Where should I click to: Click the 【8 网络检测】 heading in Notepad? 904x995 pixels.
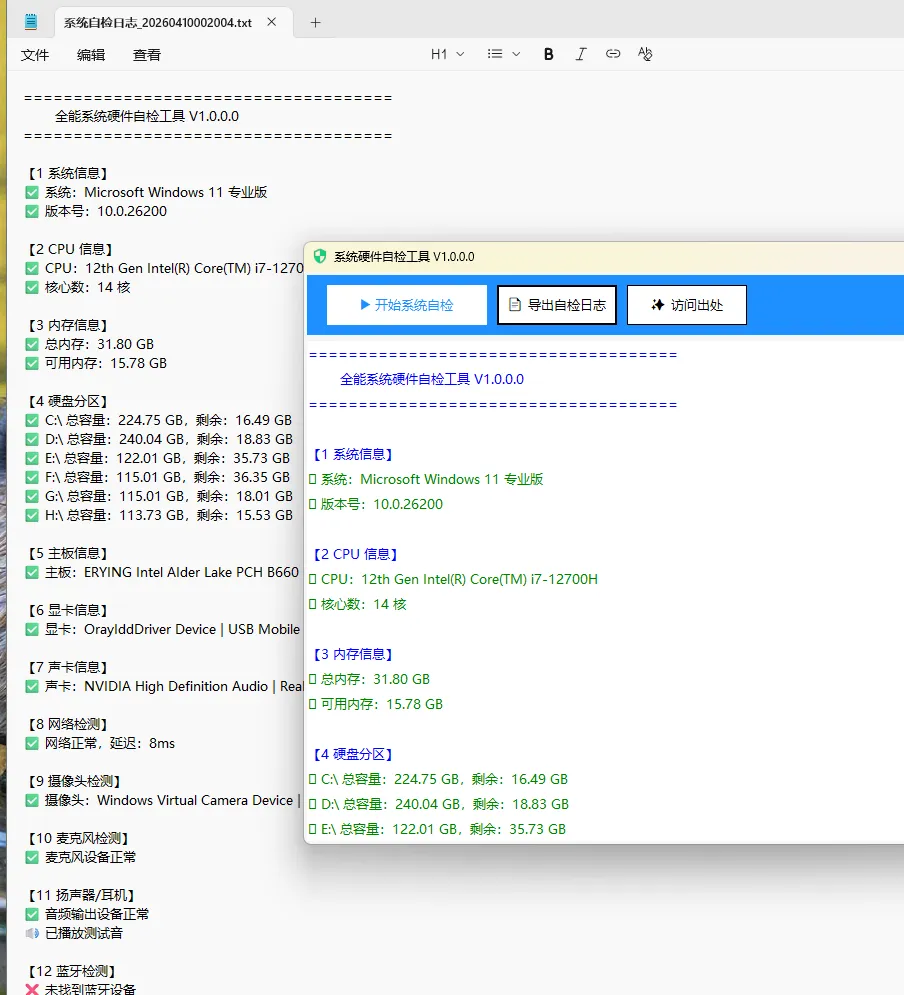coord(68,724)
